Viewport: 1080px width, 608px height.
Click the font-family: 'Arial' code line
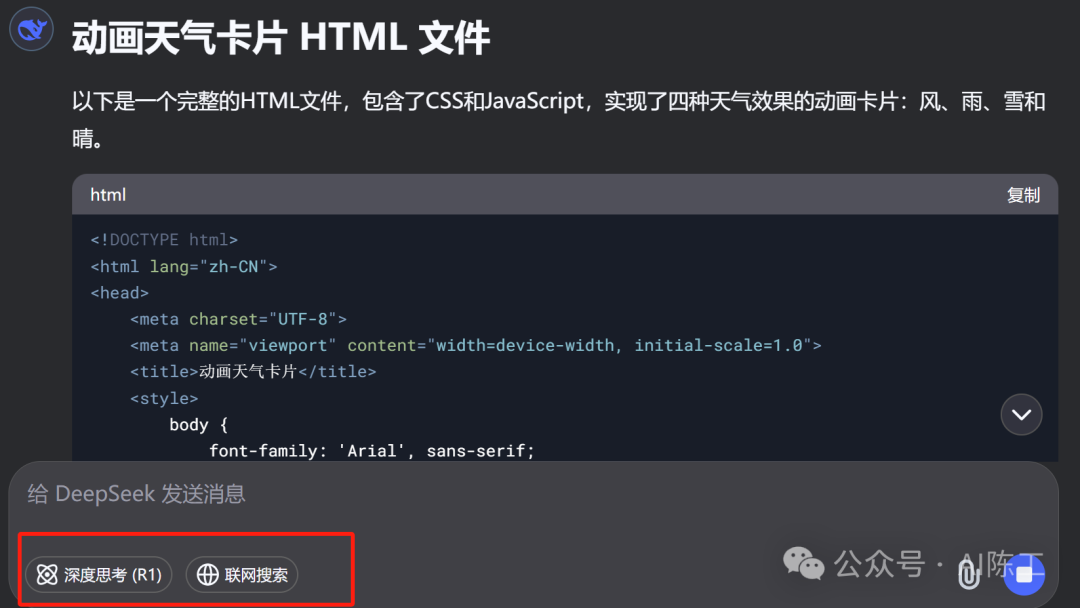pos(372,450)
